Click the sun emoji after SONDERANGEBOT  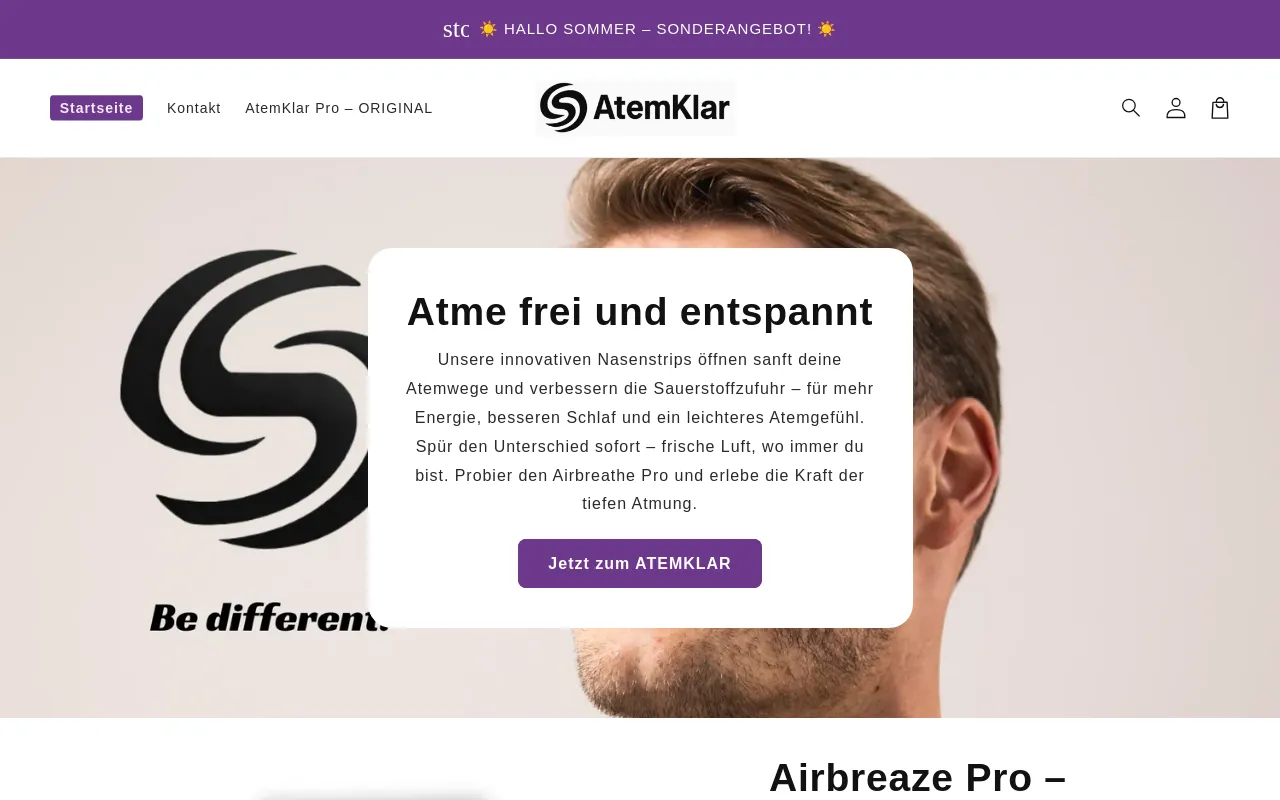pos(826,29)
